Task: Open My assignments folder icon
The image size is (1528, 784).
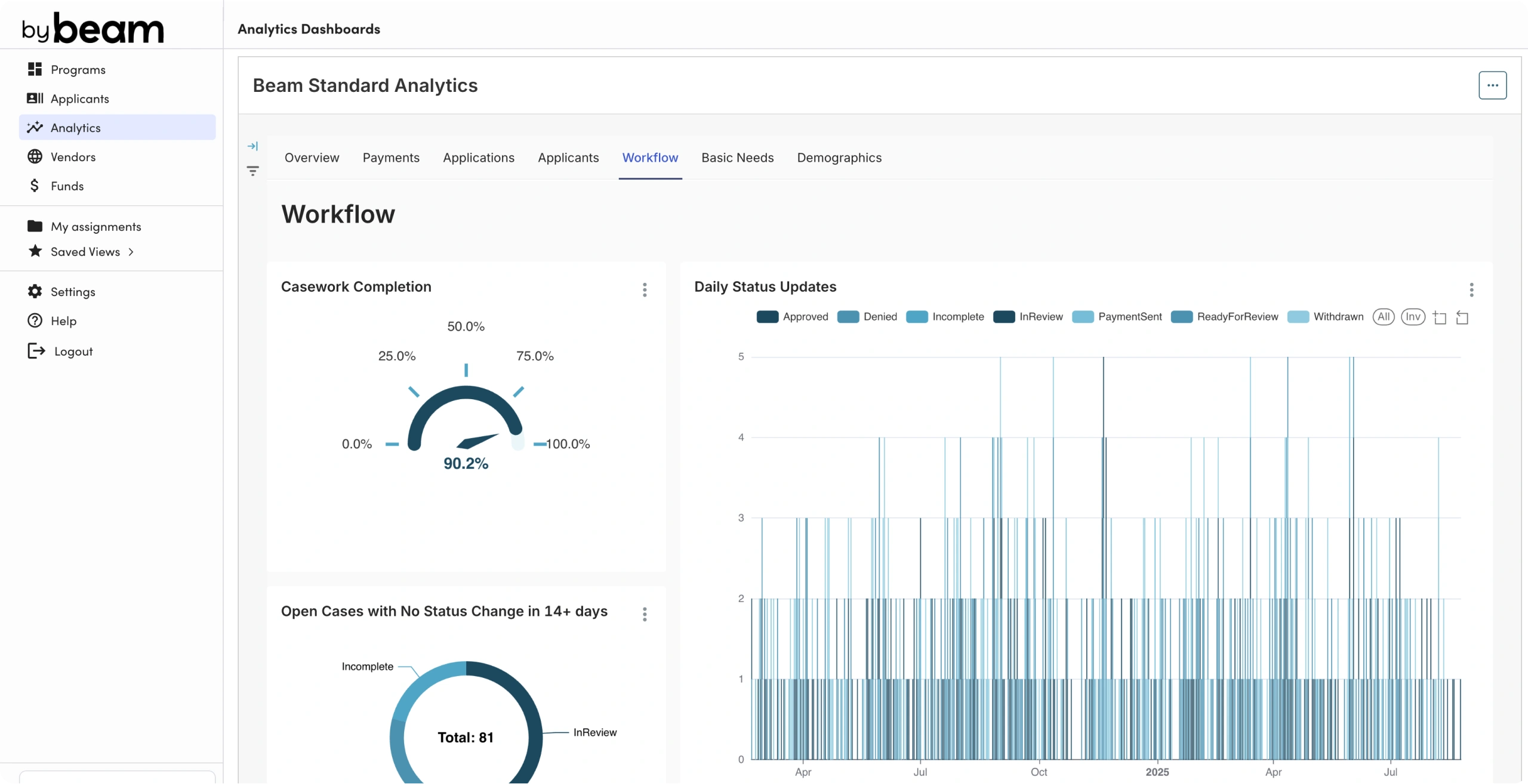Action: pyautogui.click(x=35, y=226)
